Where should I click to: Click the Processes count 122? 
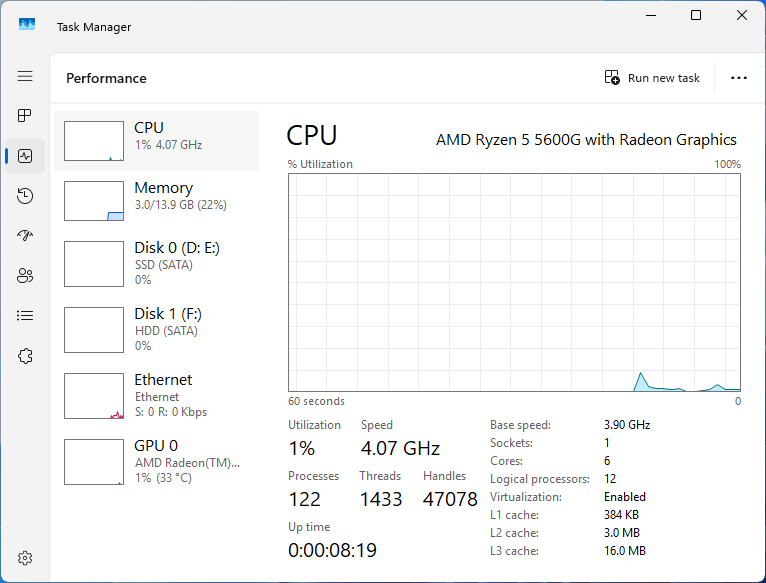(x=304, y=499)
